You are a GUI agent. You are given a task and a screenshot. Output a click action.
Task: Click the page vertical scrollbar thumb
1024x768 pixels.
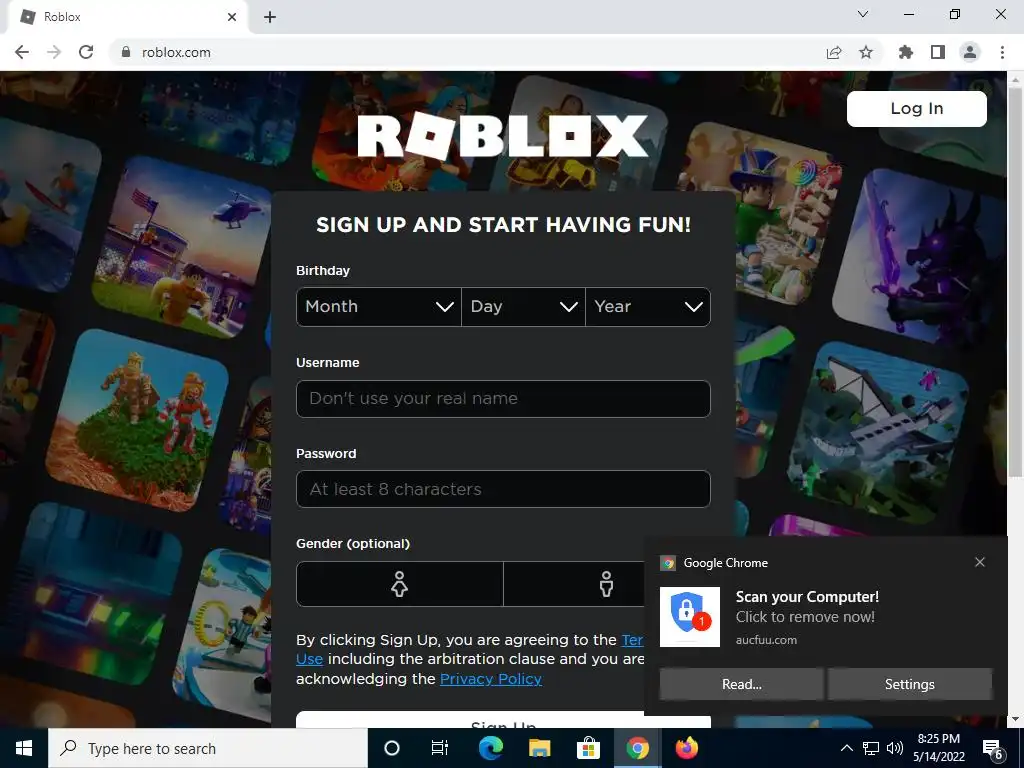tap(1014, 281)
